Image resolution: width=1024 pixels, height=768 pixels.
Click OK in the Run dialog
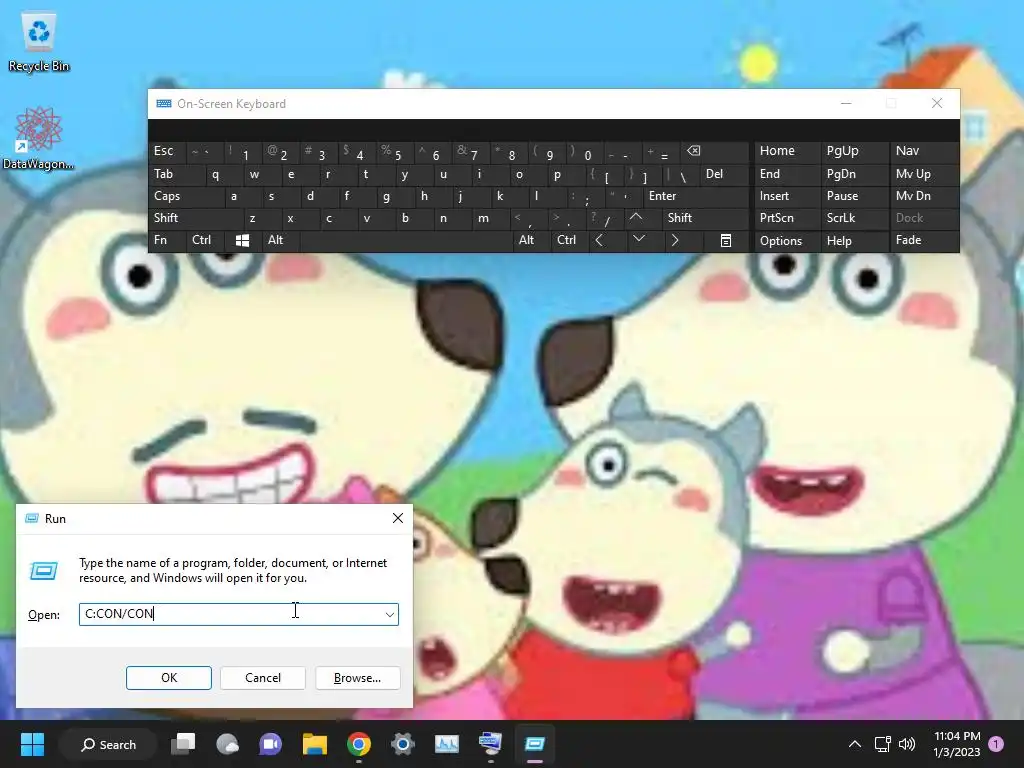click(168, 678)
